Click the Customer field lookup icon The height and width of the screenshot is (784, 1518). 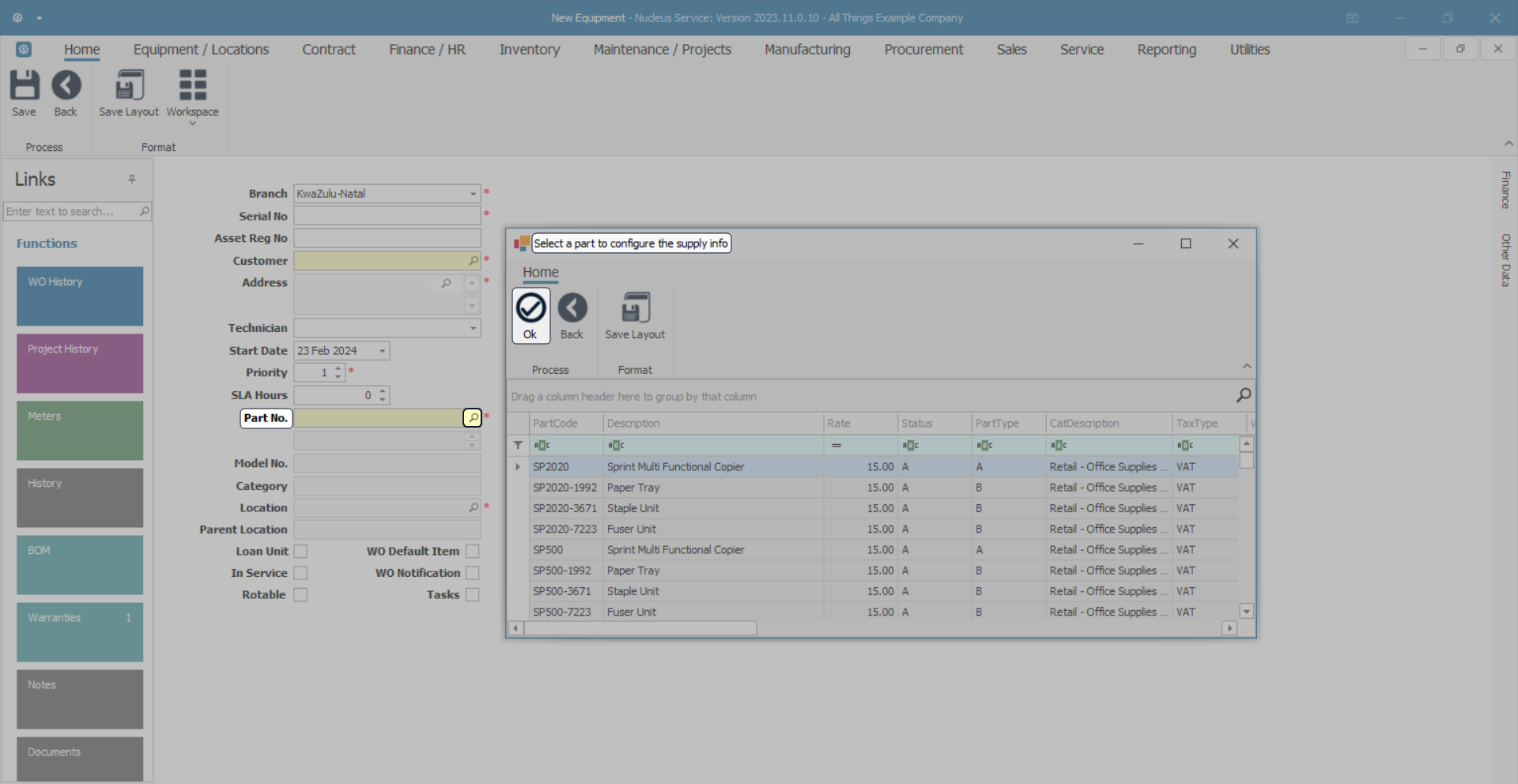pos(473,261)
